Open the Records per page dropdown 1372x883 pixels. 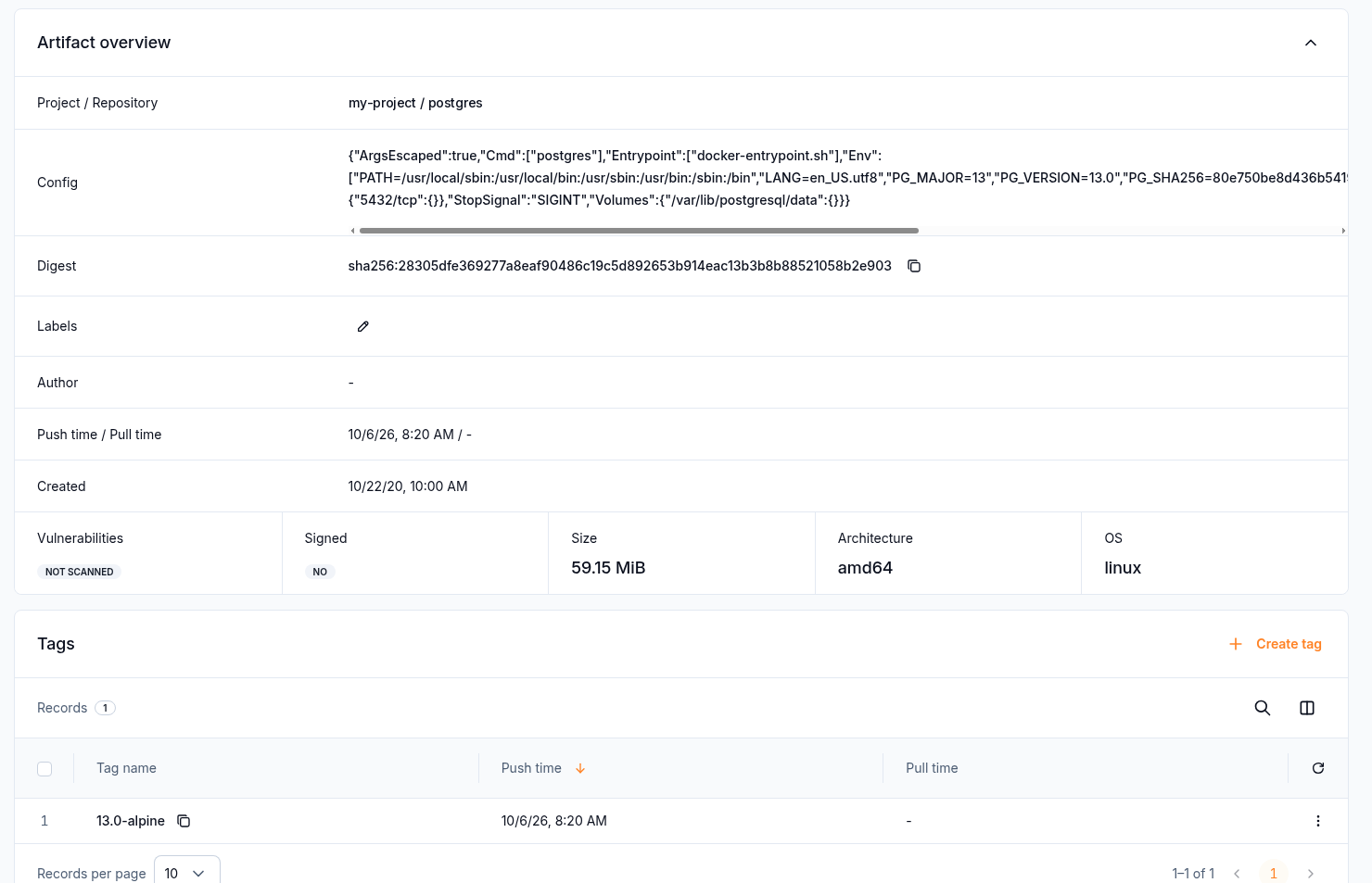tap(187, 874)
